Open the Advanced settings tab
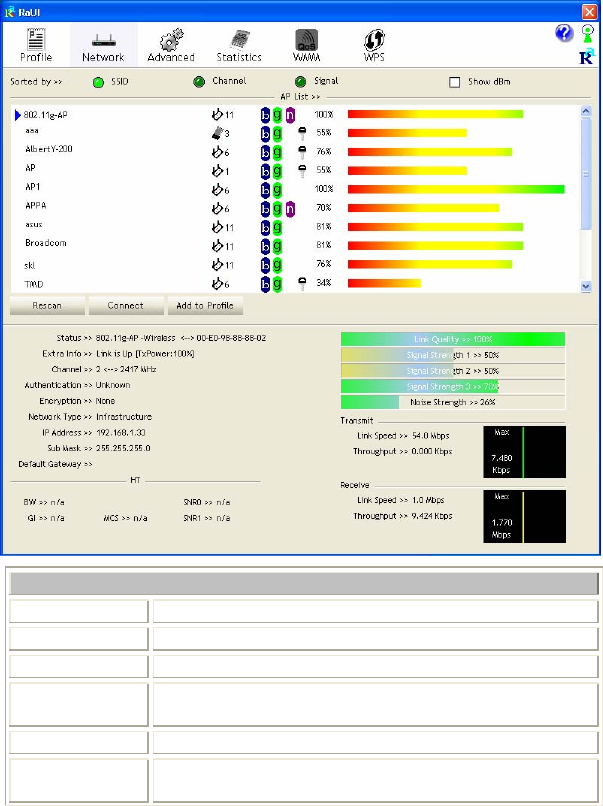603x806 pixels. point(171,45)
